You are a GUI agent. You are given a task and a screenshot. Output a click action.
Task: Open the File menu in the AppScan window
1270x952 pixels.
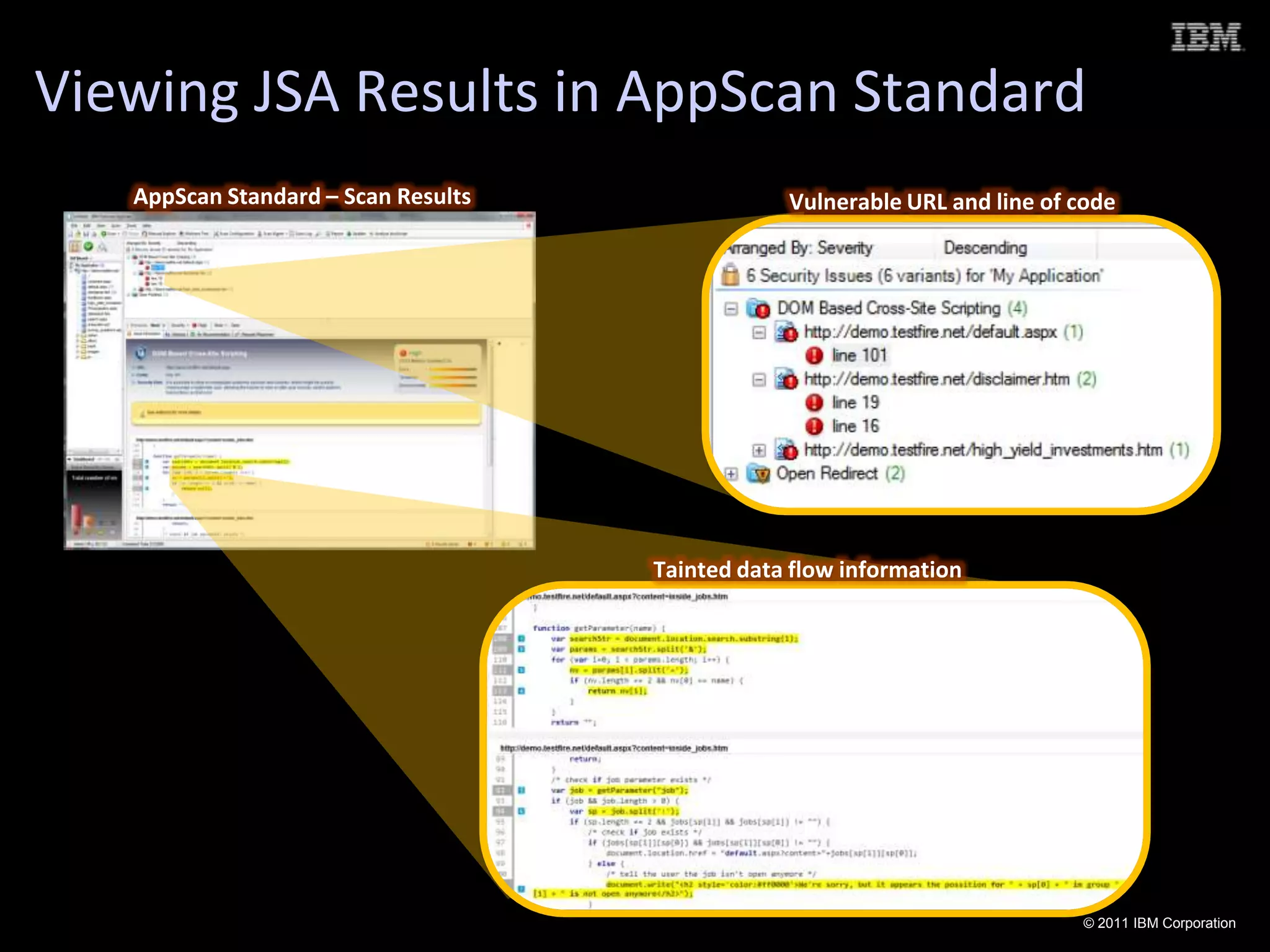74,226
